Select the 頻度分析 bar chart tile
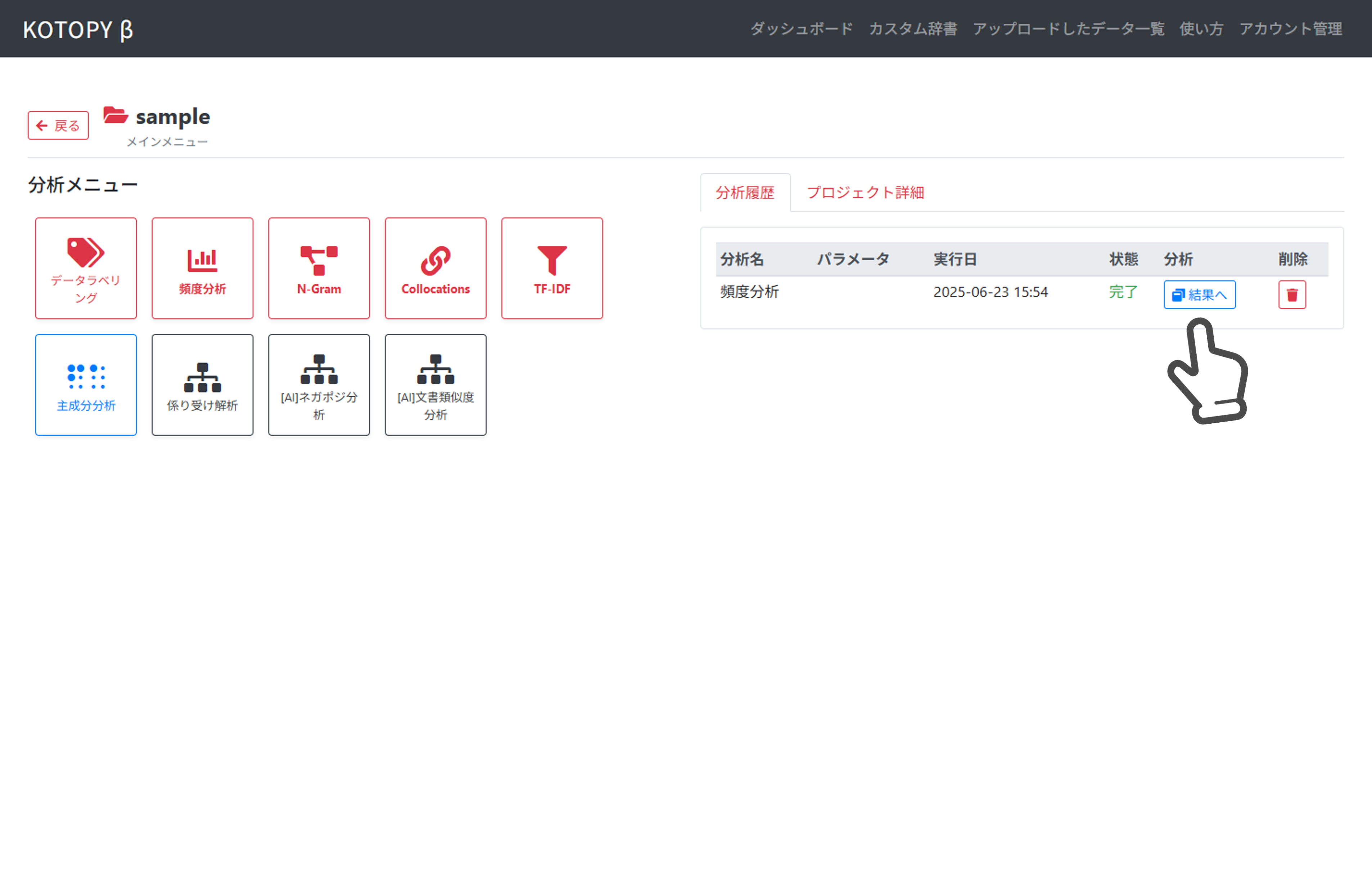The height and width of the screenshot is (891, 1372). click(x=202, y=268)
